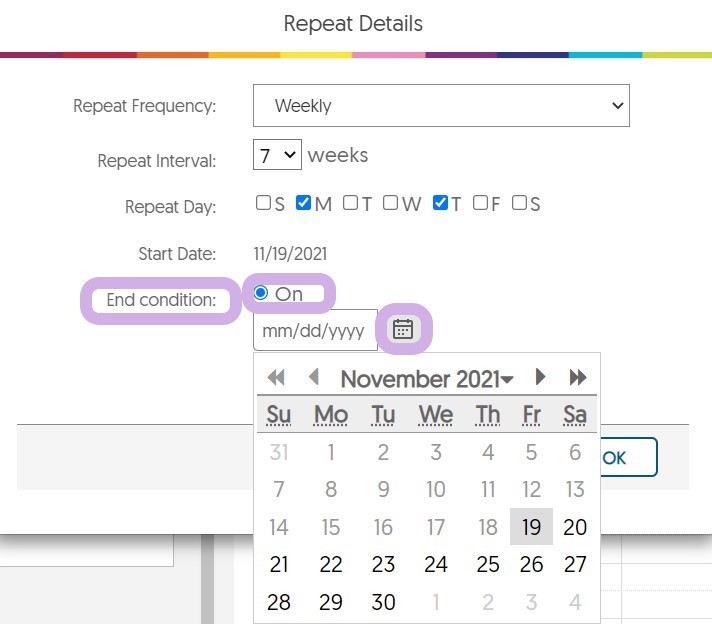This screenshot has width=712, height=624.
Task: Click the end date mm/dd/yyyy field
Action: 314,331
